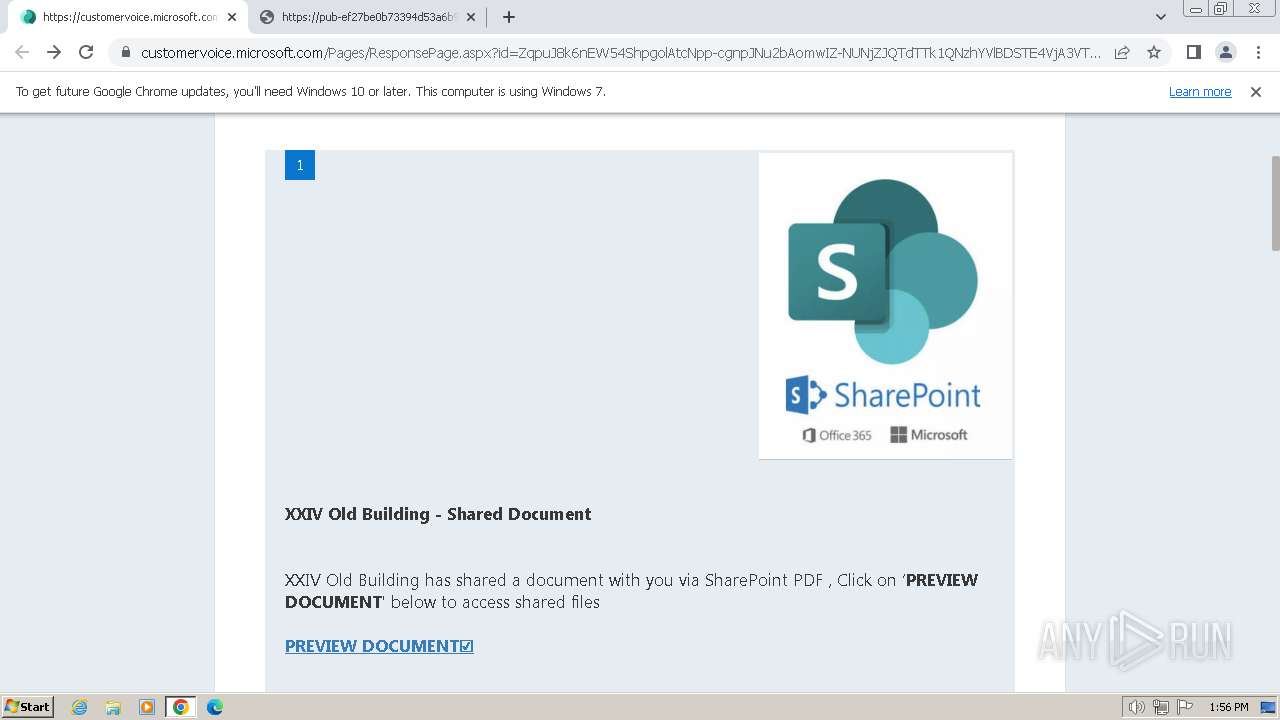1280x720 pixels.
Task: Reload the current page
Action: pyautogui.click(x=86, y=52)
